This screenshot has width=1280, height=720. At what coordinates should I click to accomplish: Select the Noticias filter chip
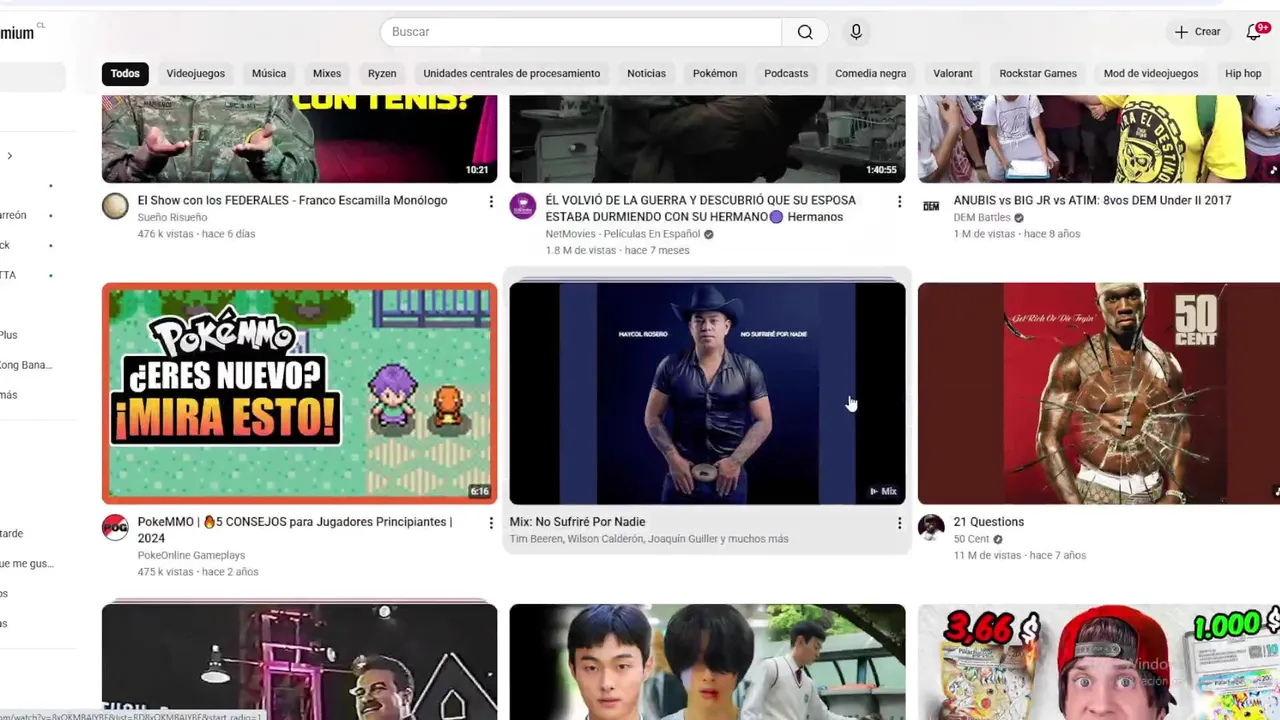(646, 73)
